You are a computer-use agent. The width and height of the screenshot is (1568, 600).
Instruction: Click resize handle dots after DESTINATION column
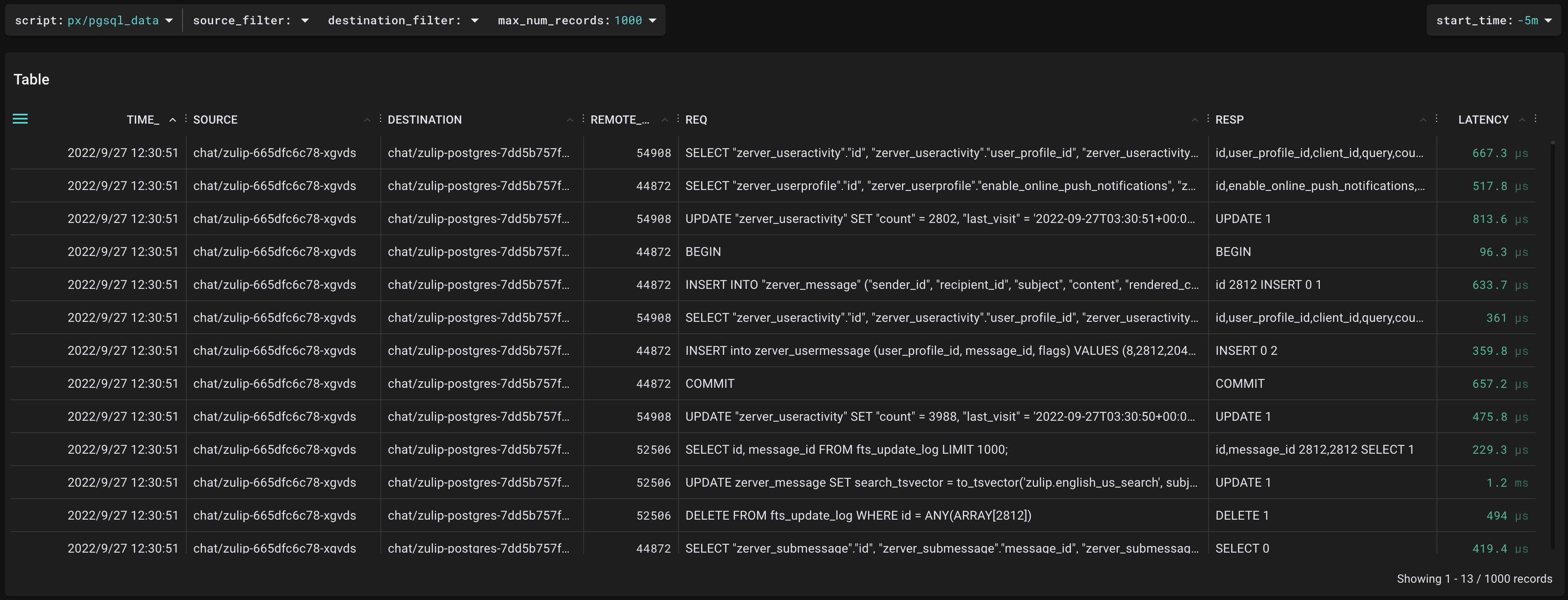[x=583, y=119]
